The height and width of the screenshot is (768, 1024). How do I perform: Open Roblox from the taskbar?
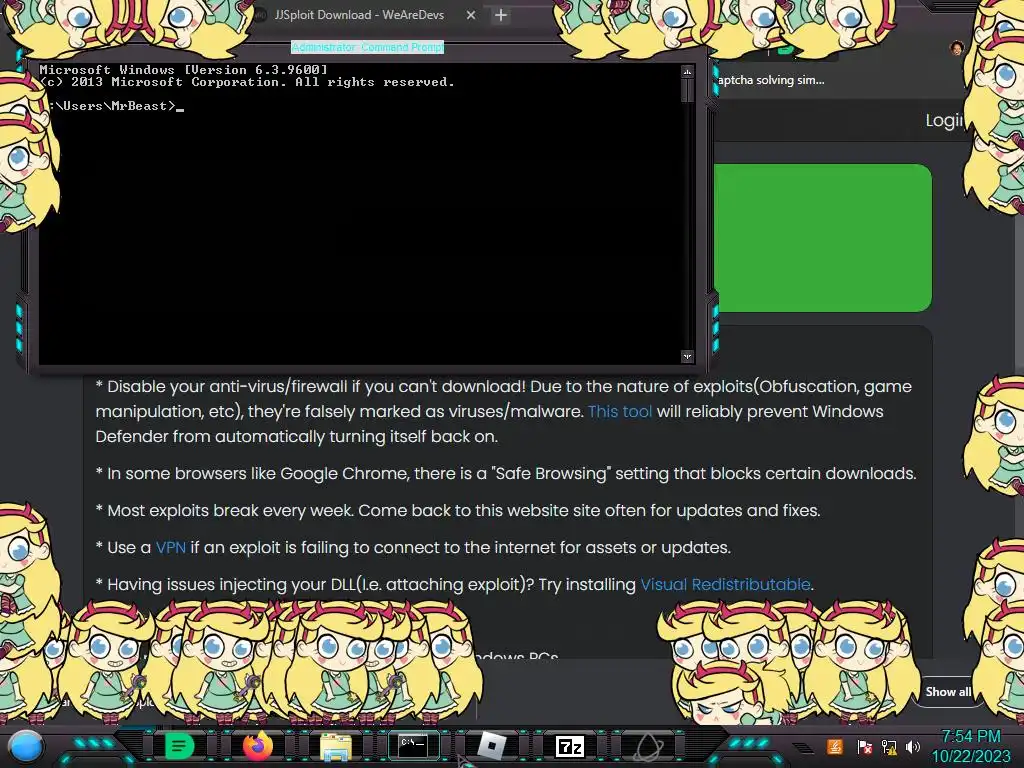pos(492,746)
